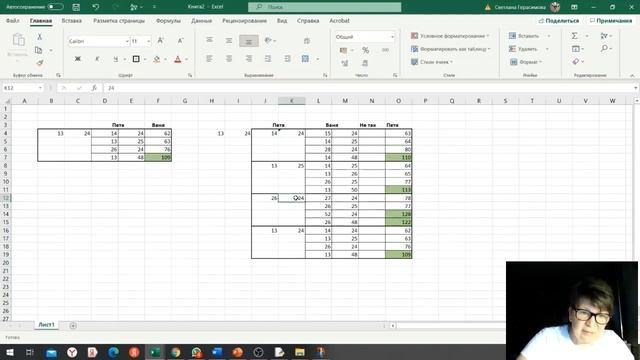Open the Calibri font name dropdown
Screen dimensions: 640x360
127,41
